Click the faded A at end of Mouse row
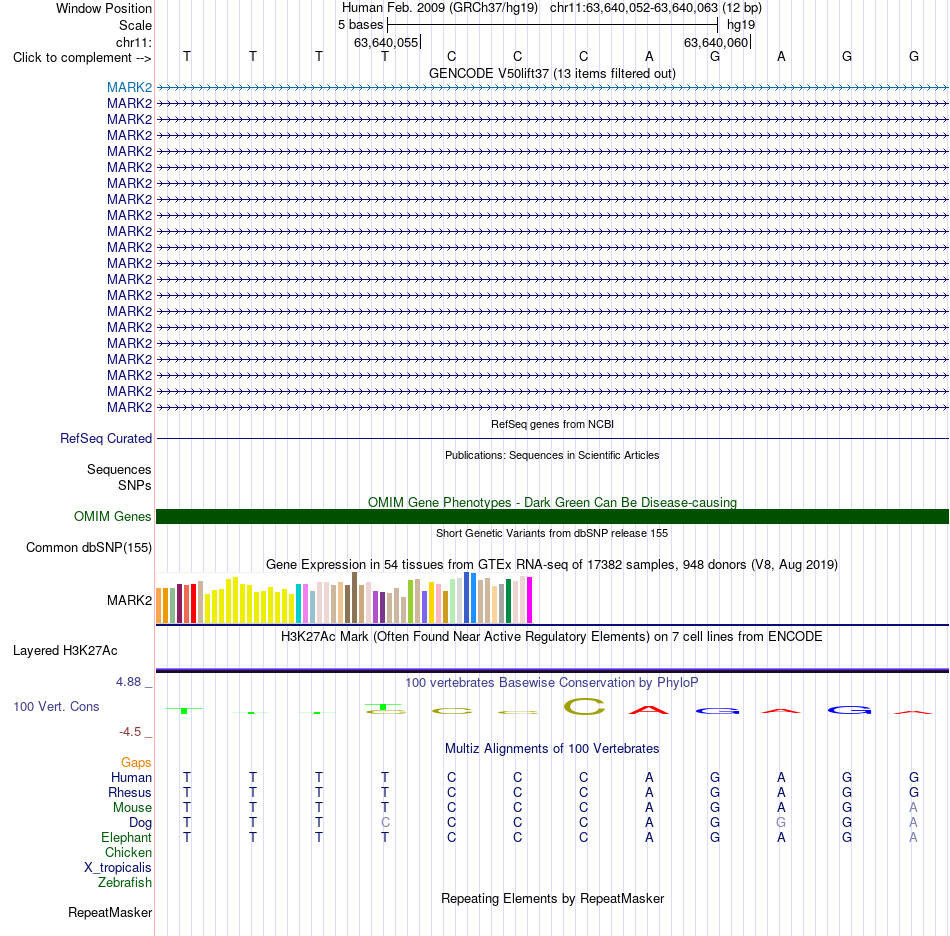The height and width of the screenshot is (936, 950). click(x=913, y=808)
